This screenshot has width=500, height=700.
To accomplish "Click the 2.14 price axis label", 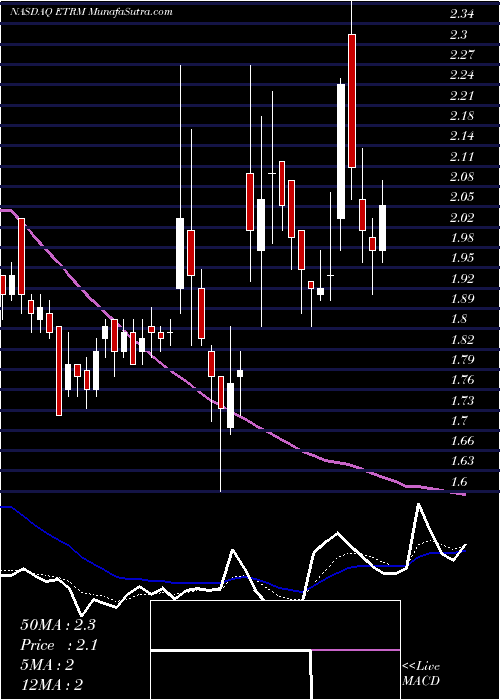I will (x=462, y=136).
